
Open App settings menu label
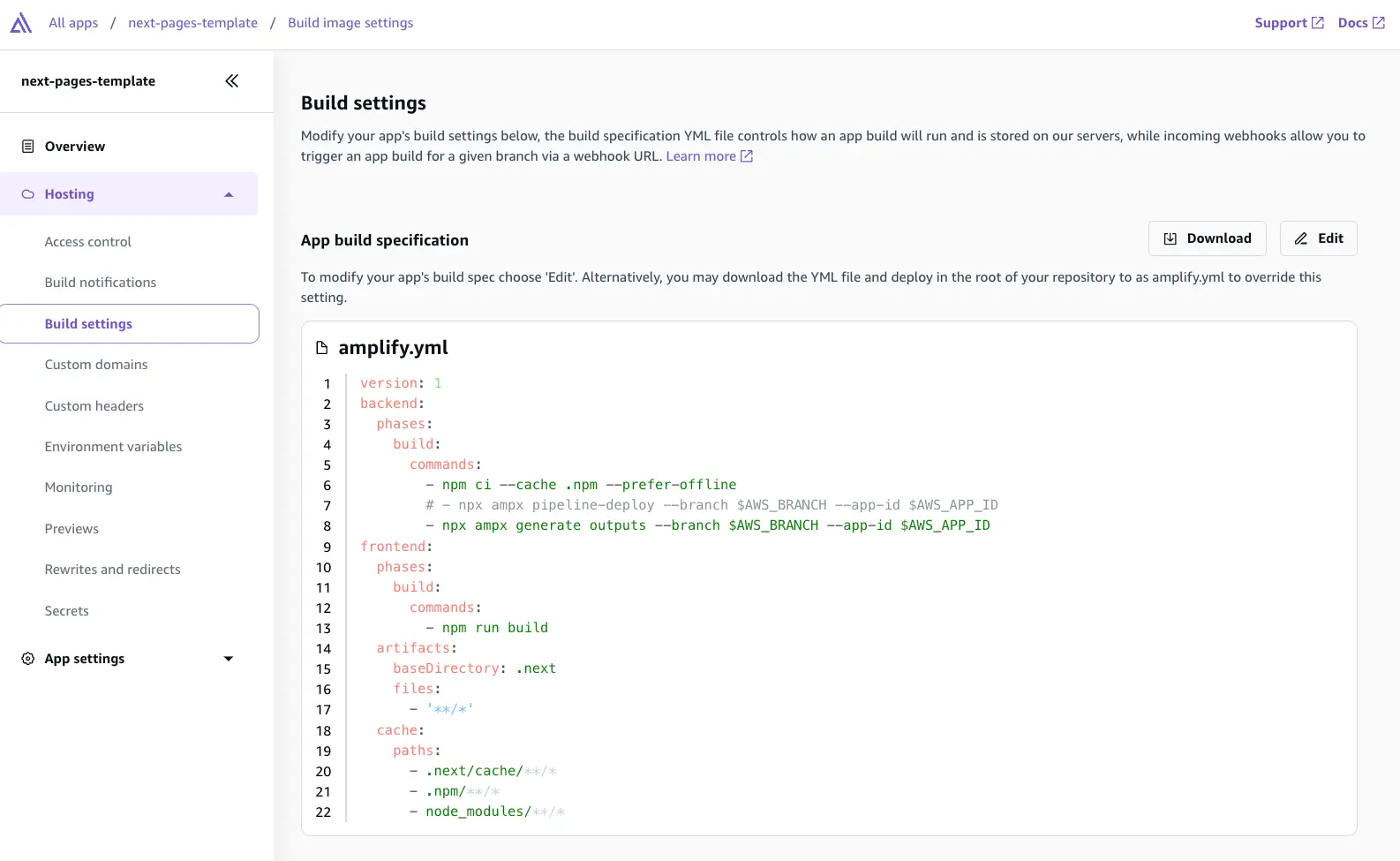(x=85, y=659)
